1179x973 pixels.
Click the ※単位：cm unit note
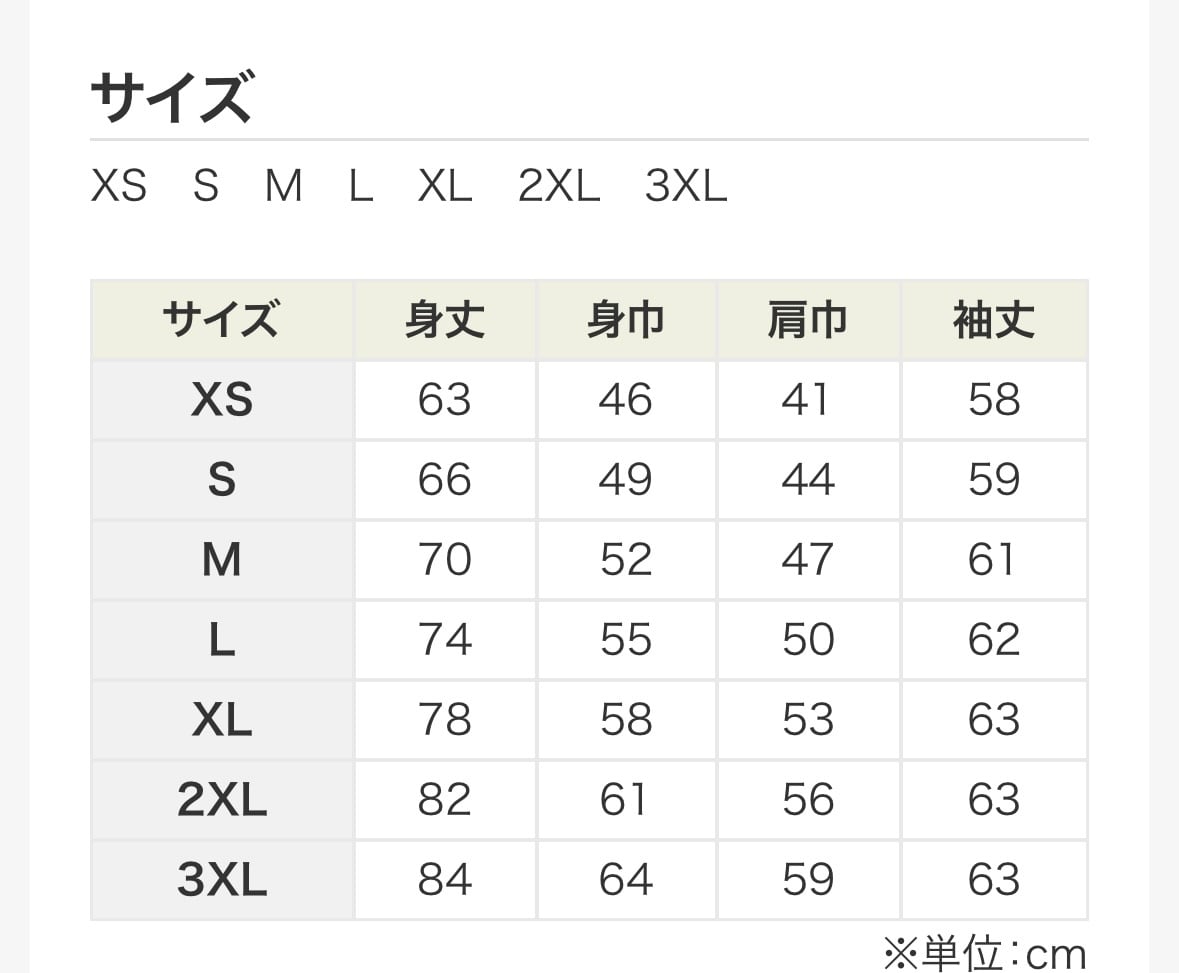(x=984, y=954)
